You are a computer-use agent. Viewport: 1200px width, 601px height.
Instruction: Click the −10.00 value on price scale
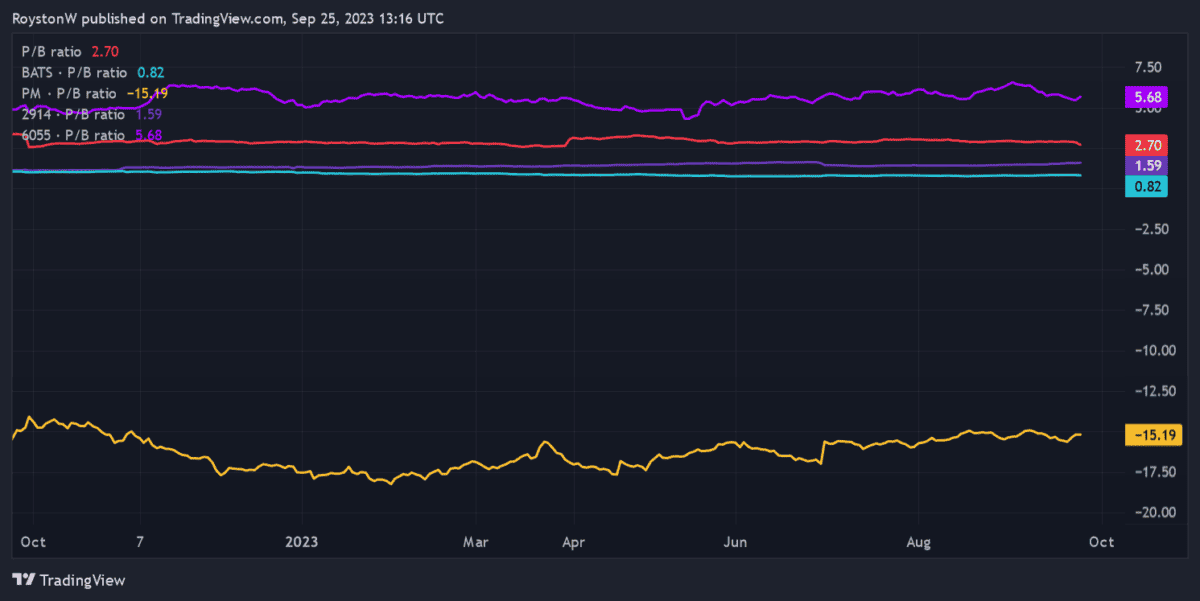[1144, 350]
